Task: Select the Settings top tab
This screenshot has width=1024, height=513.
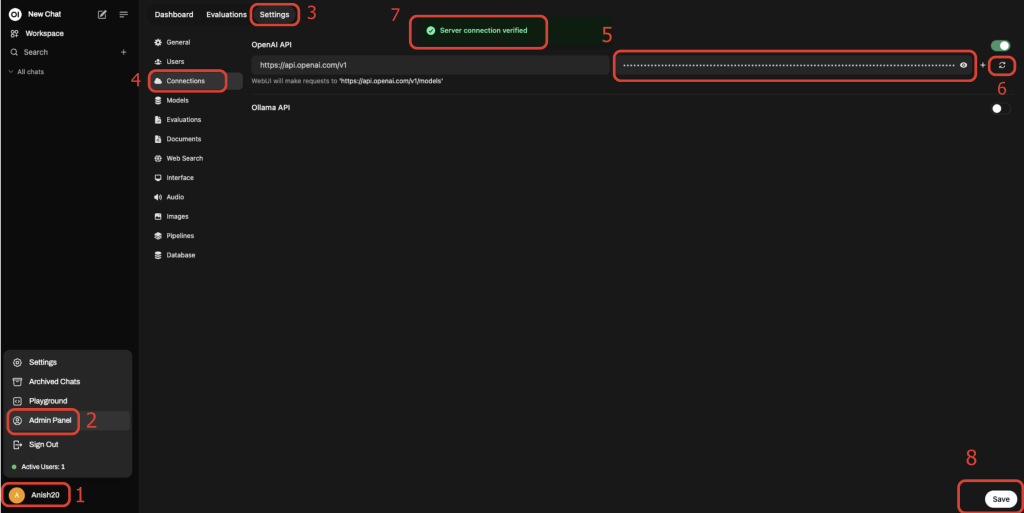Action: point(274,14)
